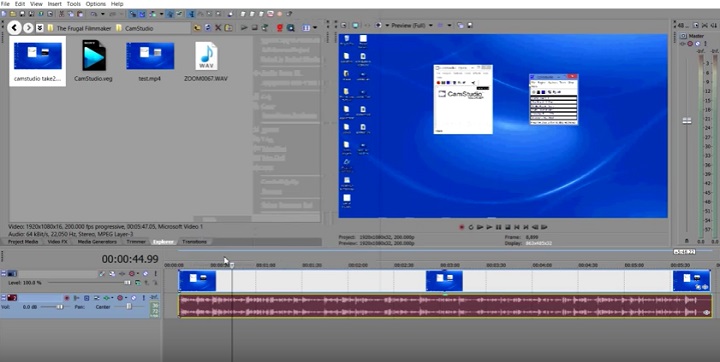720x362 pixels.
Task: Open the File menu
Action: (6, 4)
